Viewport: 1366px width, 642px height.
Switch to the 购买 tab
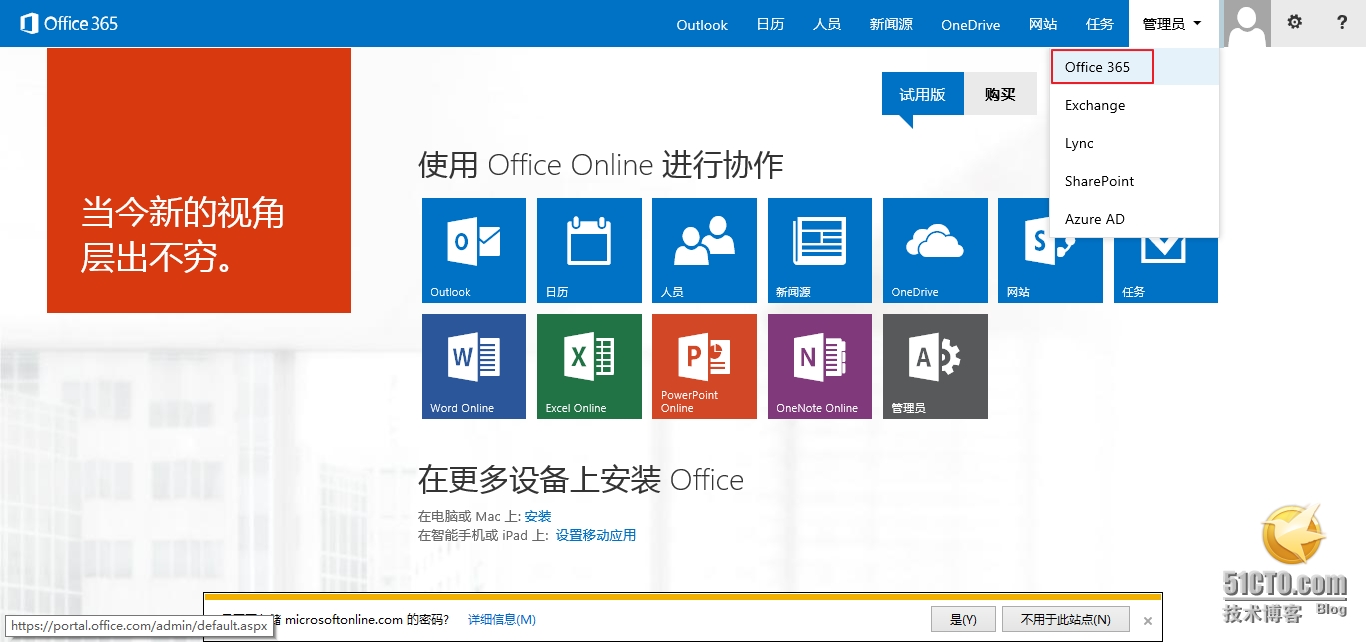[1000, 94]
